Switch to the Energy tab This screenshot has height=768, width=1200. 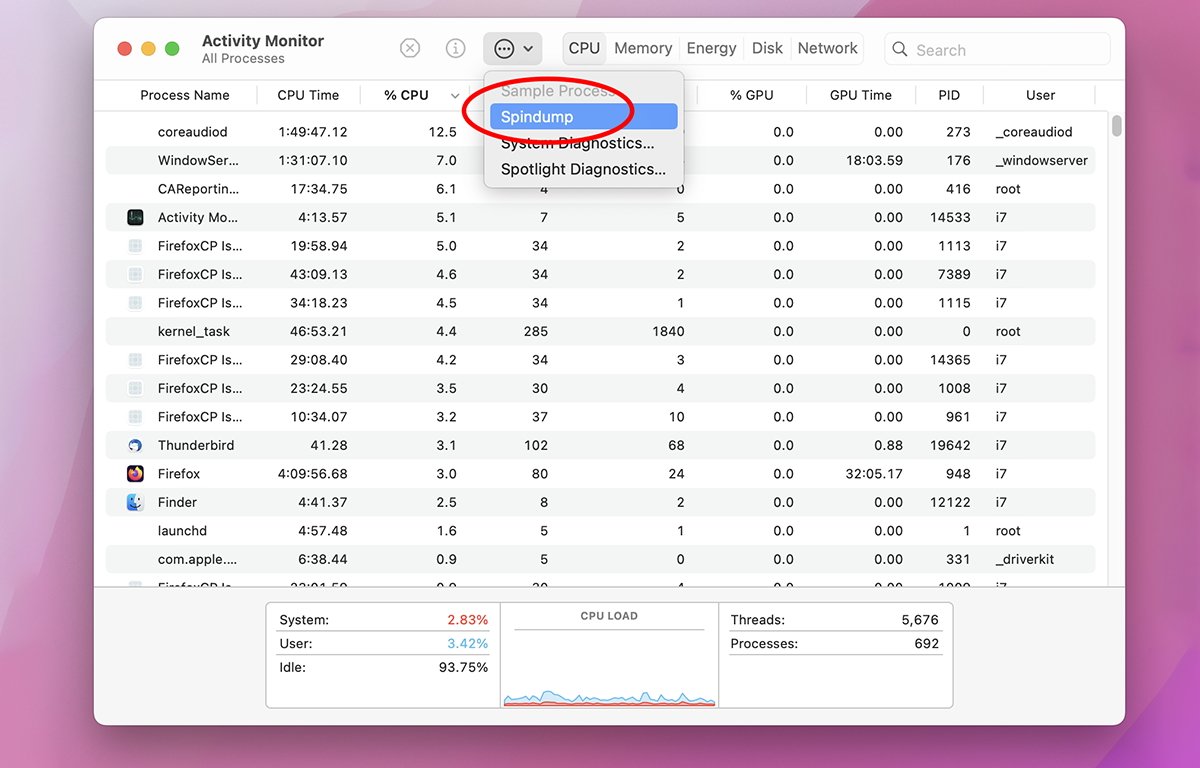tap(711, 48)
